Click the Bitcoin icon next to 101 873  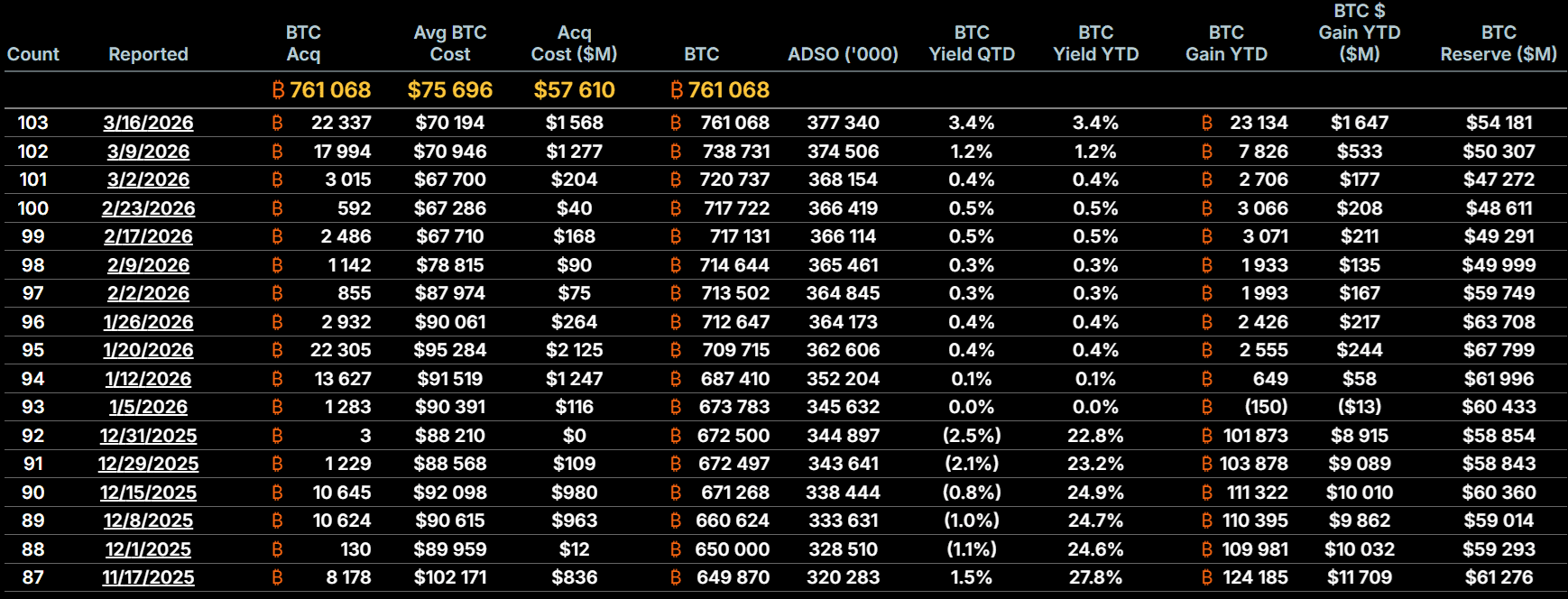coord(1207,436)
